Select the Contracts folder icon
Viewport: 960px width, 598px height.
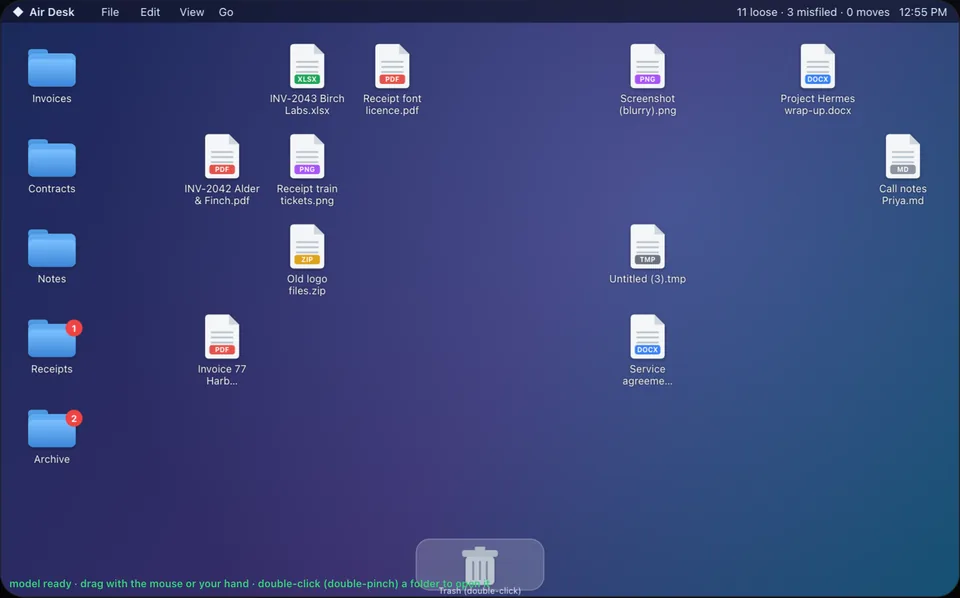pyautogui.click(x=51, y=157)
